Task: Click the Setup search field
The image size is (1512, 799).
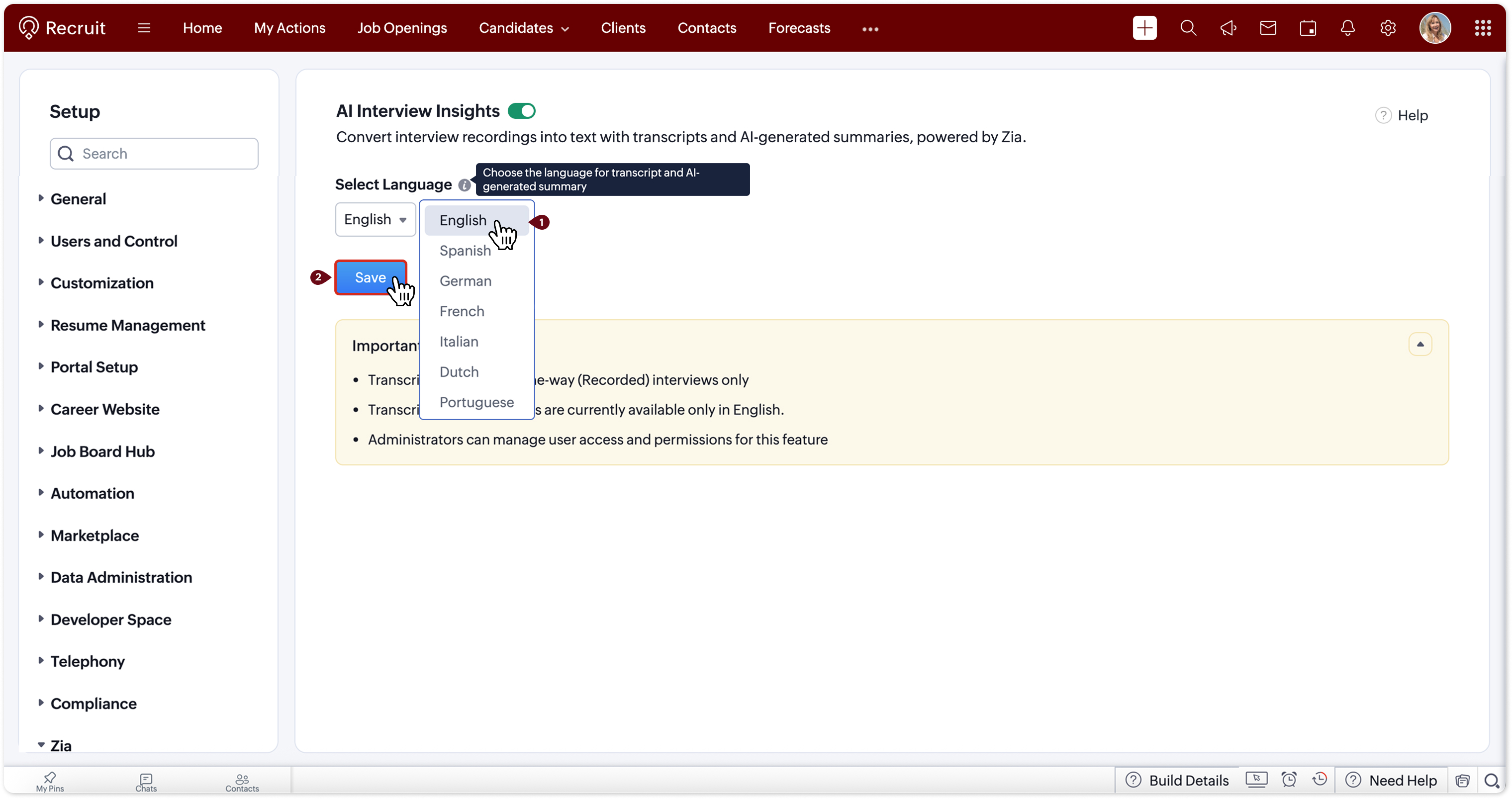Action: 154,154
